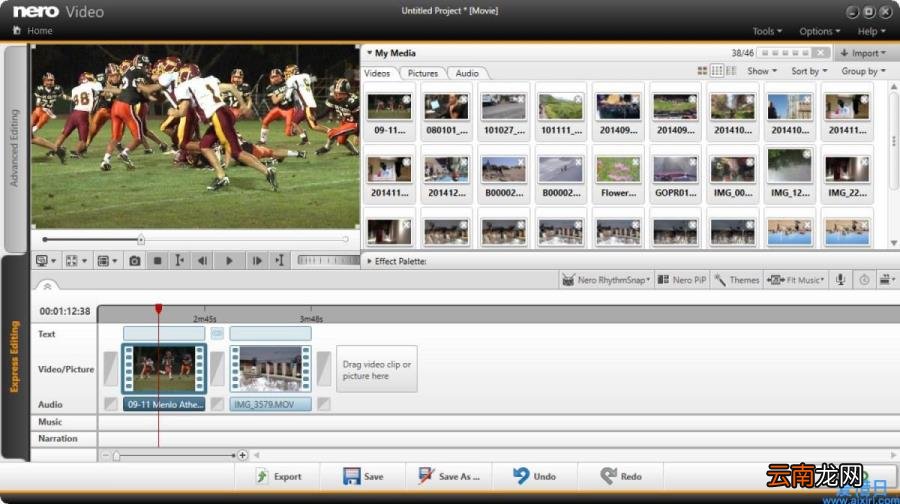Open Fit Music options
The width and height of the screenshot is (900, 504).
tap(796, 280)
